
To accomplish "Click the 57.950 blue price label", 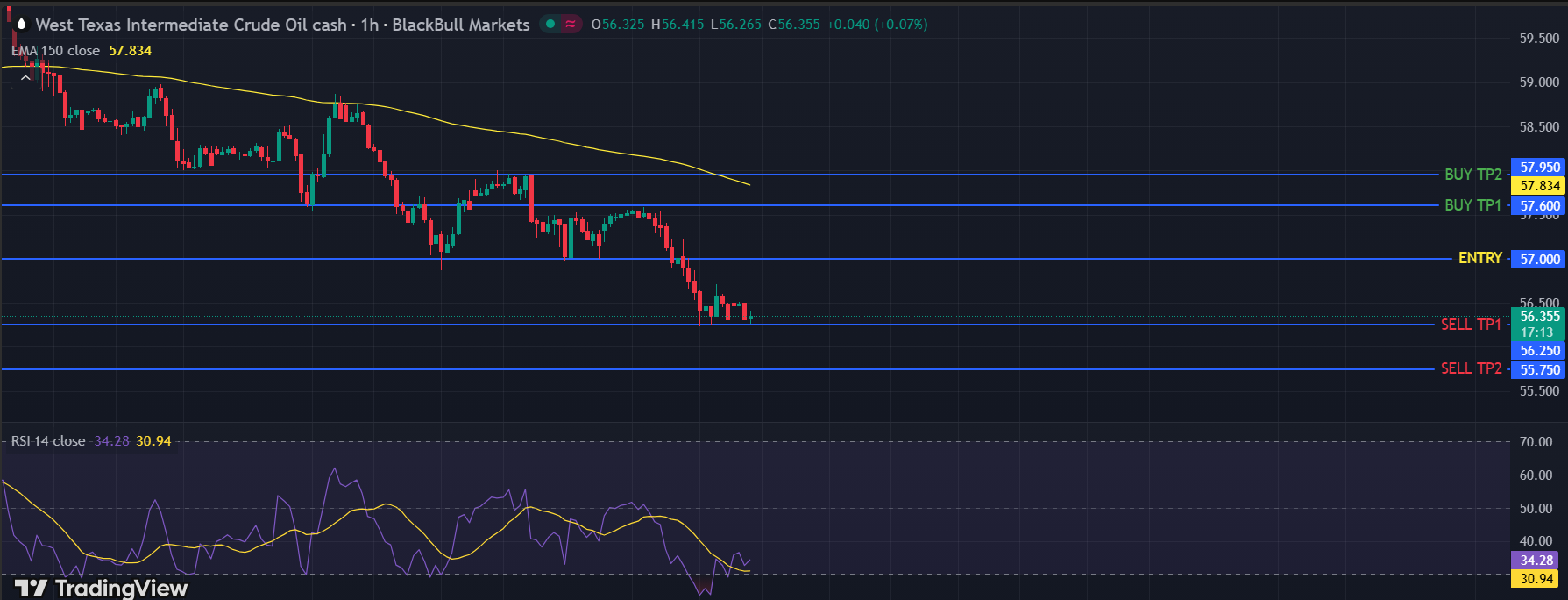I will (1538, 167).
